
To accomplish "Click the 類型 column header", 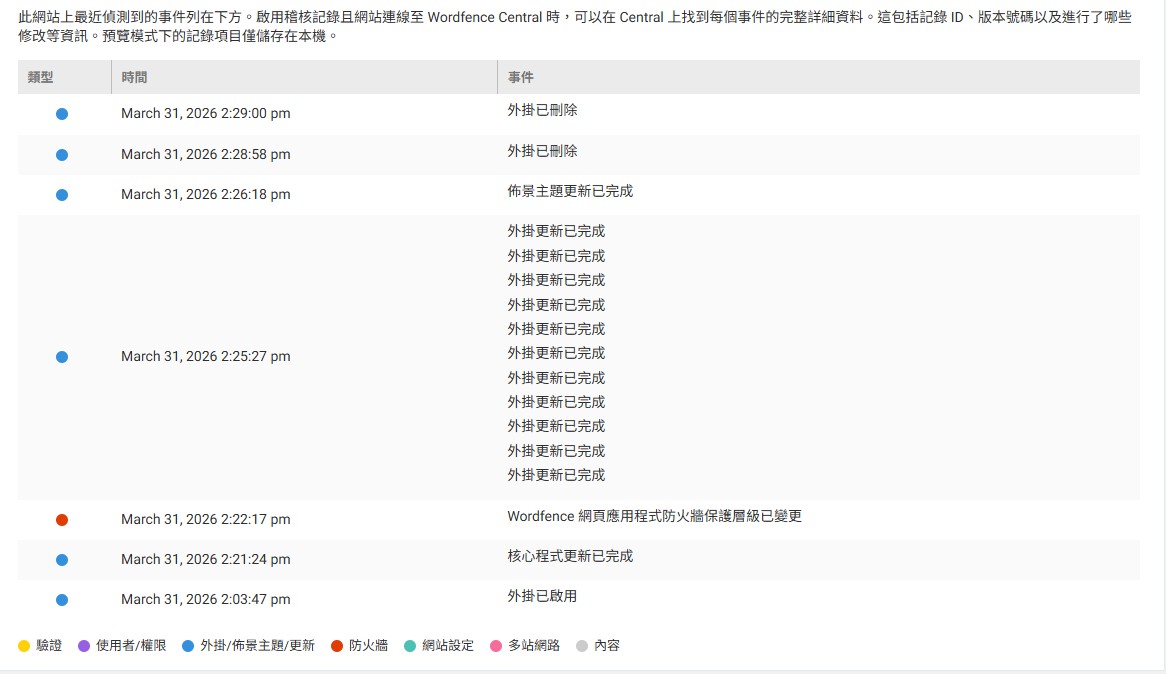I will pos(40,77).
